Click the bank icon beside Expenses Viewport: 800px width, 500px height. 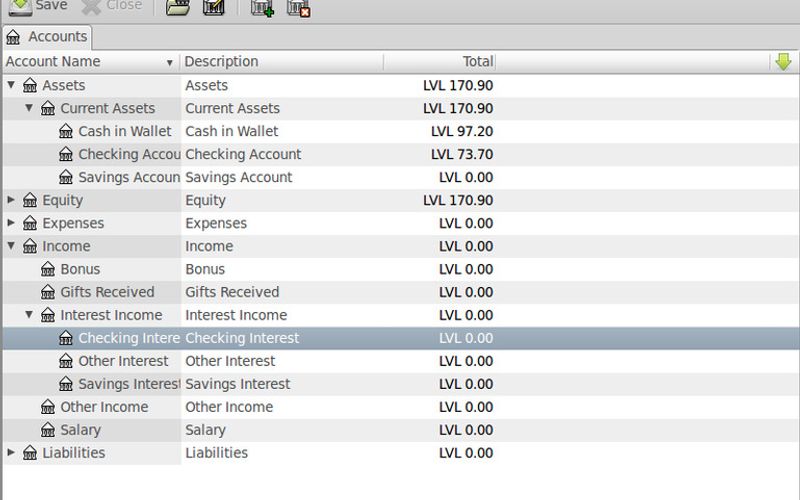[30, 223]
